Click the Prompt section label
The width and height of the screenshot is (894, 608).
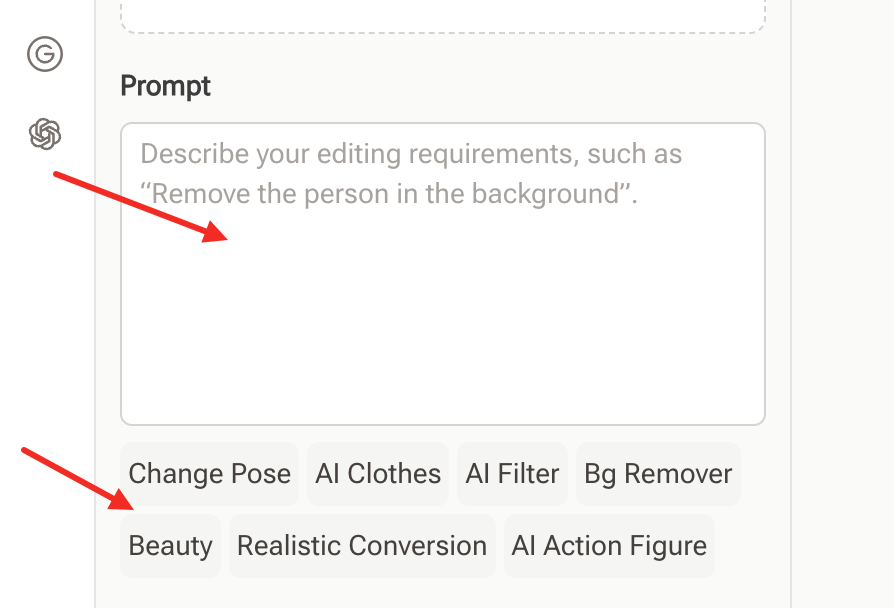165,87
